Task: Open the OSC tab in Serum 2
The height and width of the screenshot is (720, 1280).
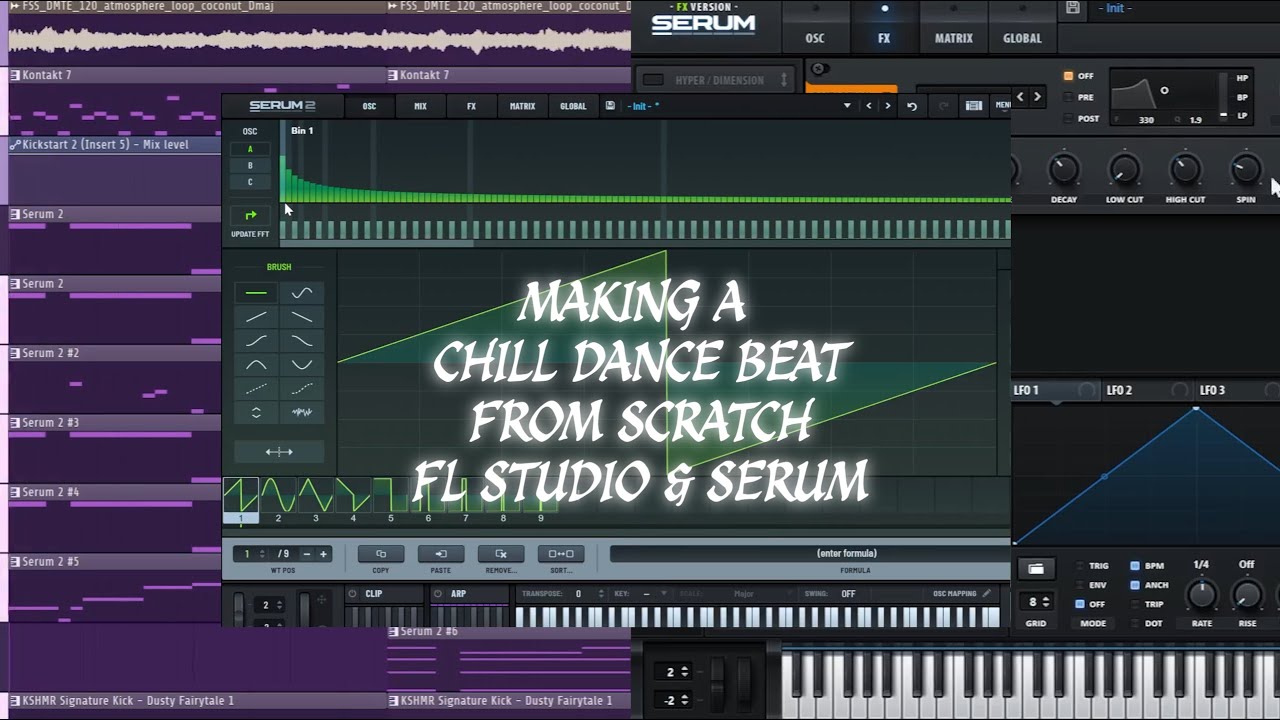Action: pyautogui.click(x=369, y=106)
